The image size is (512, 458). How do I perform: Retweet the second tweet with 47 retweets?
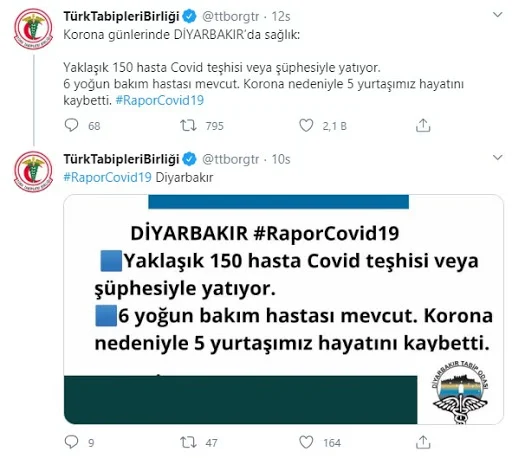click(x=188, y=442)
